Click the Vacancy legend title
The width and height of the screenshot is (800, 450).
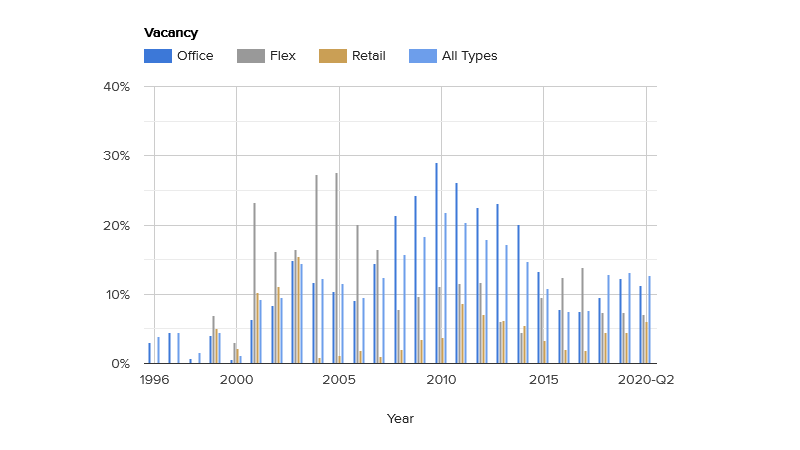(x=171, y=33)
